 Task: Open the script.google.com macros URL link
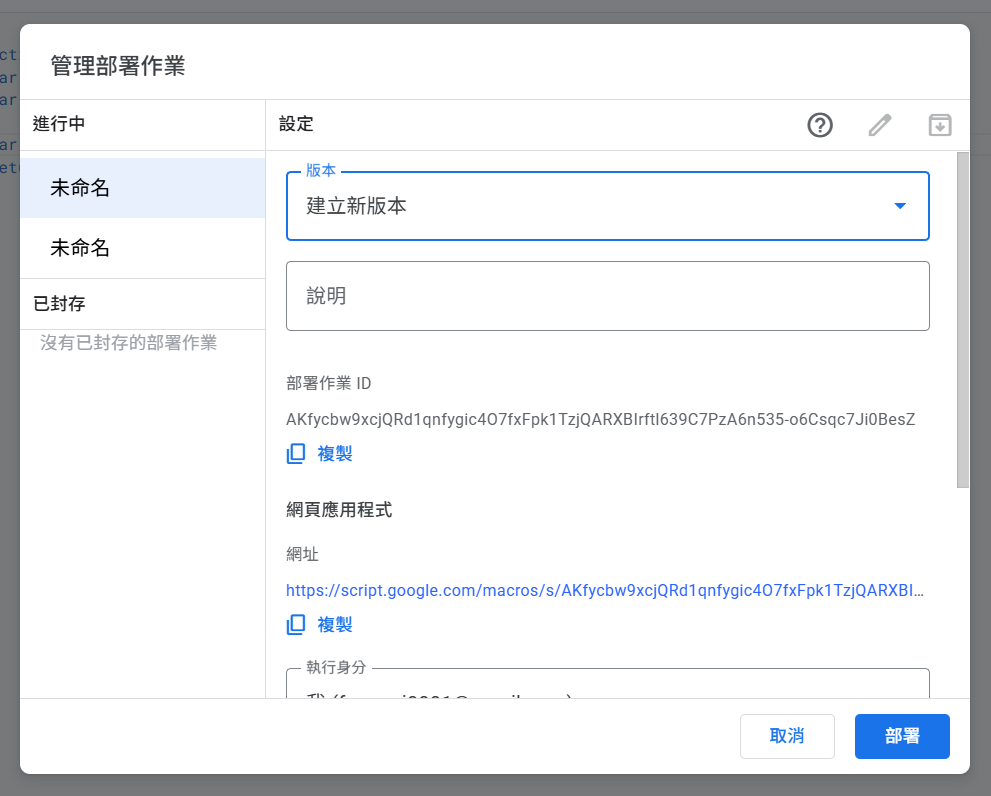[605, 591]
